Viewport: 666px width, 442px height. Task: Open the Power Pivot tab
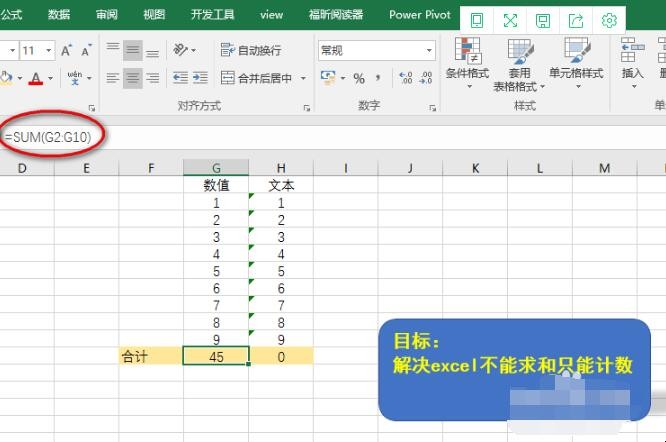[420, 15]
